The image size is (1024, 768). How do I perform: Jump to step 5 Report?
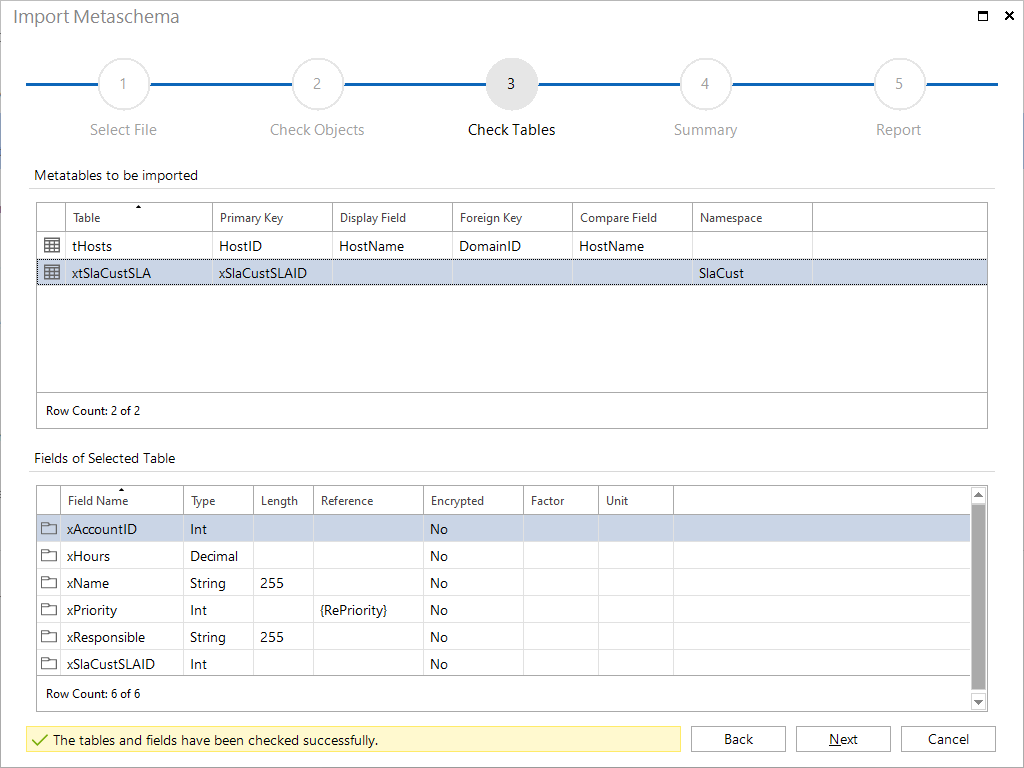click(899, 84)
